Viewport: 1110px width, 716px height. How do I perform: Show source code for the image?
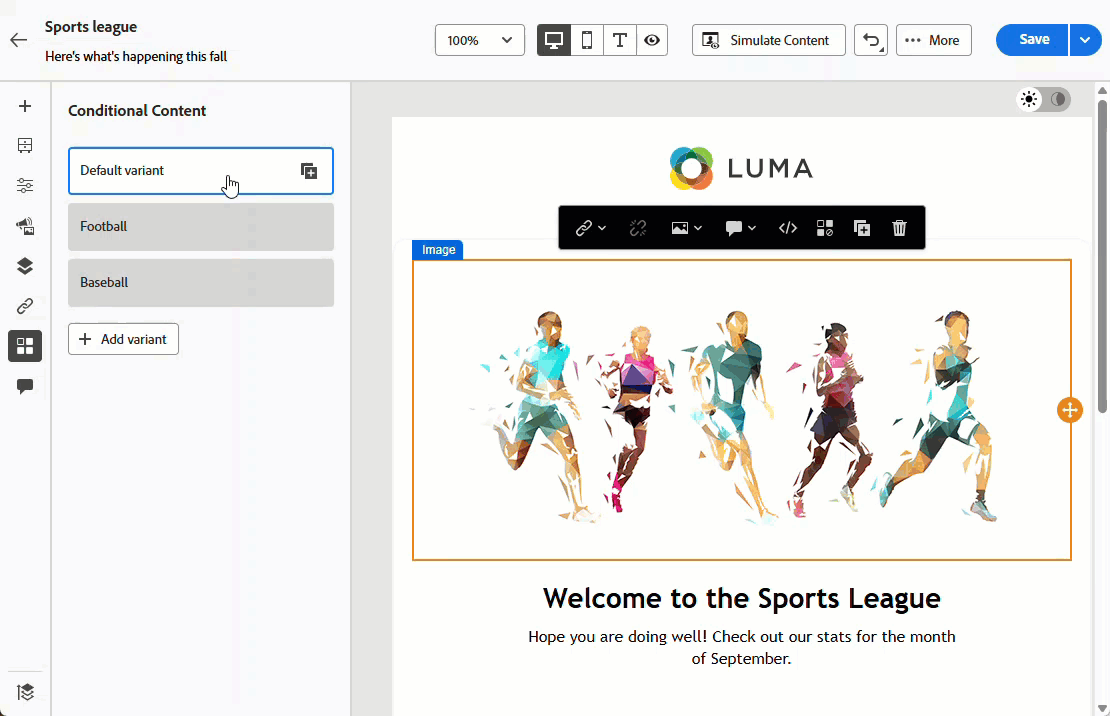788,228
